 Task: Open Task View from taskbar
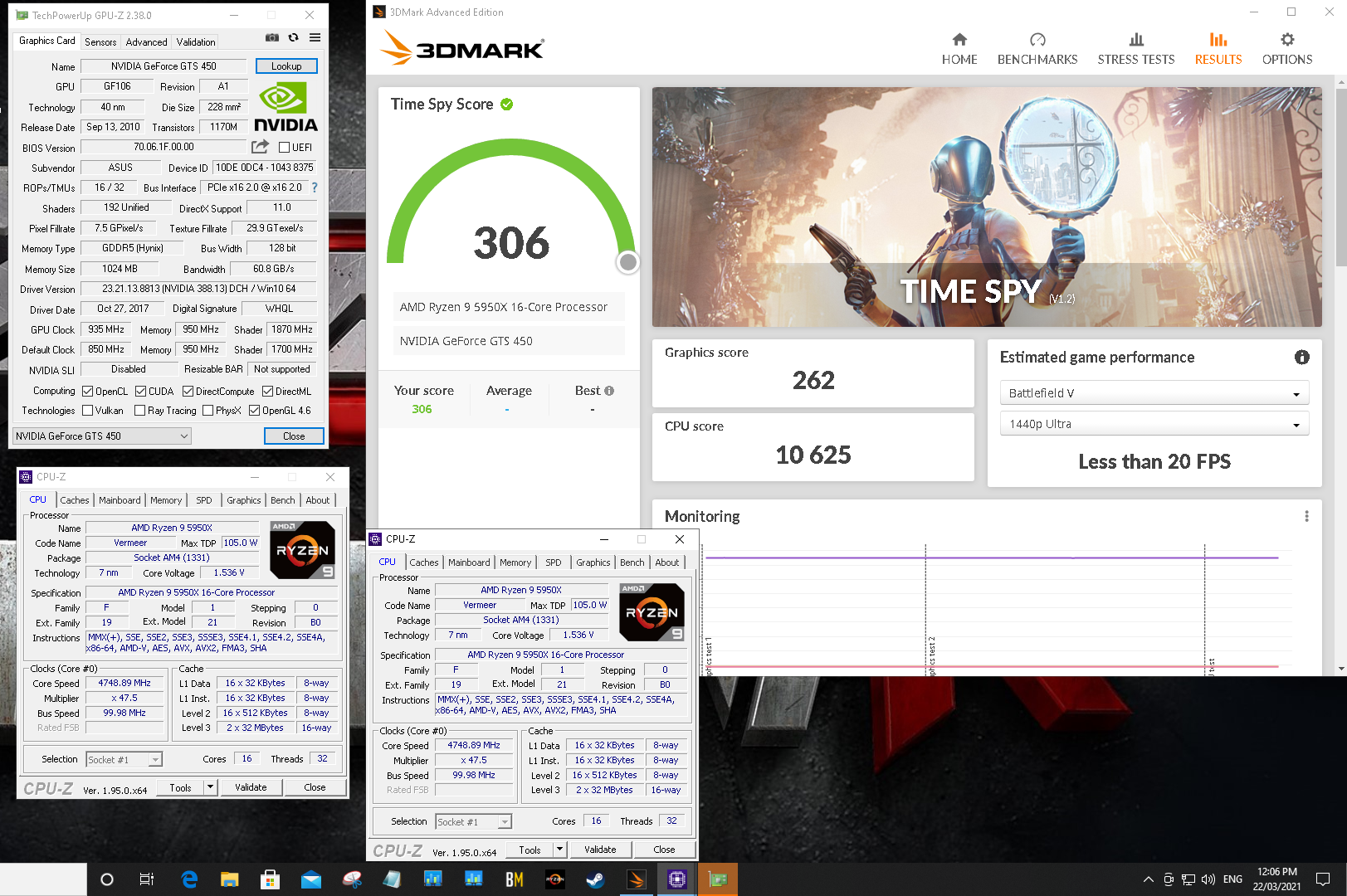coord(147,879)
